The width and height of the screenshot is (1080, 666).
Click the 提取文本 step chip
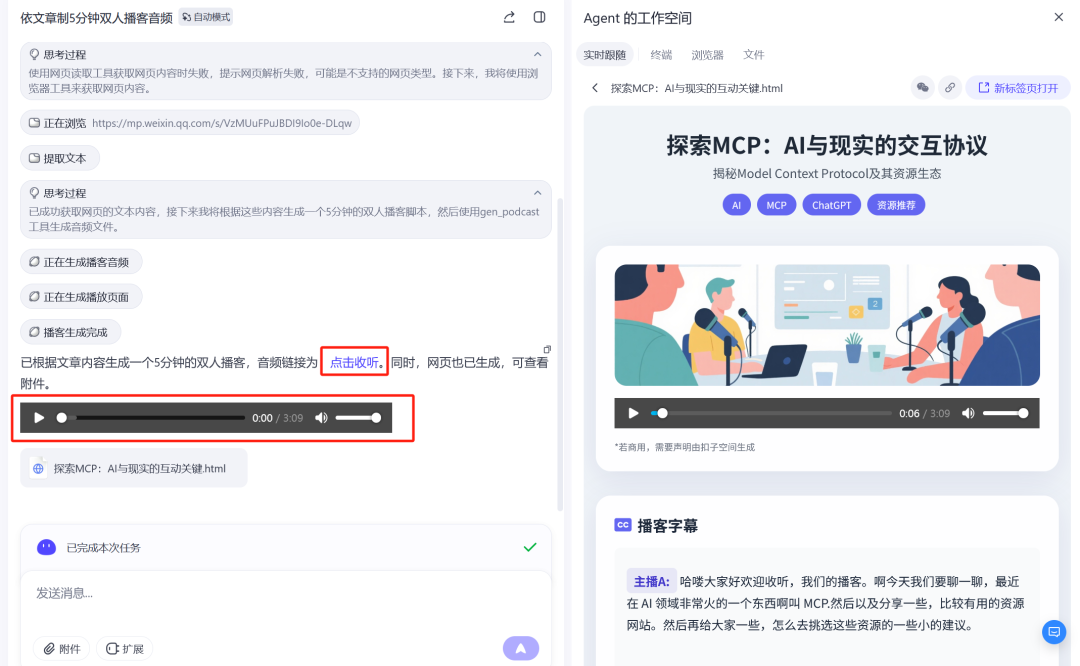coord(60,158)
